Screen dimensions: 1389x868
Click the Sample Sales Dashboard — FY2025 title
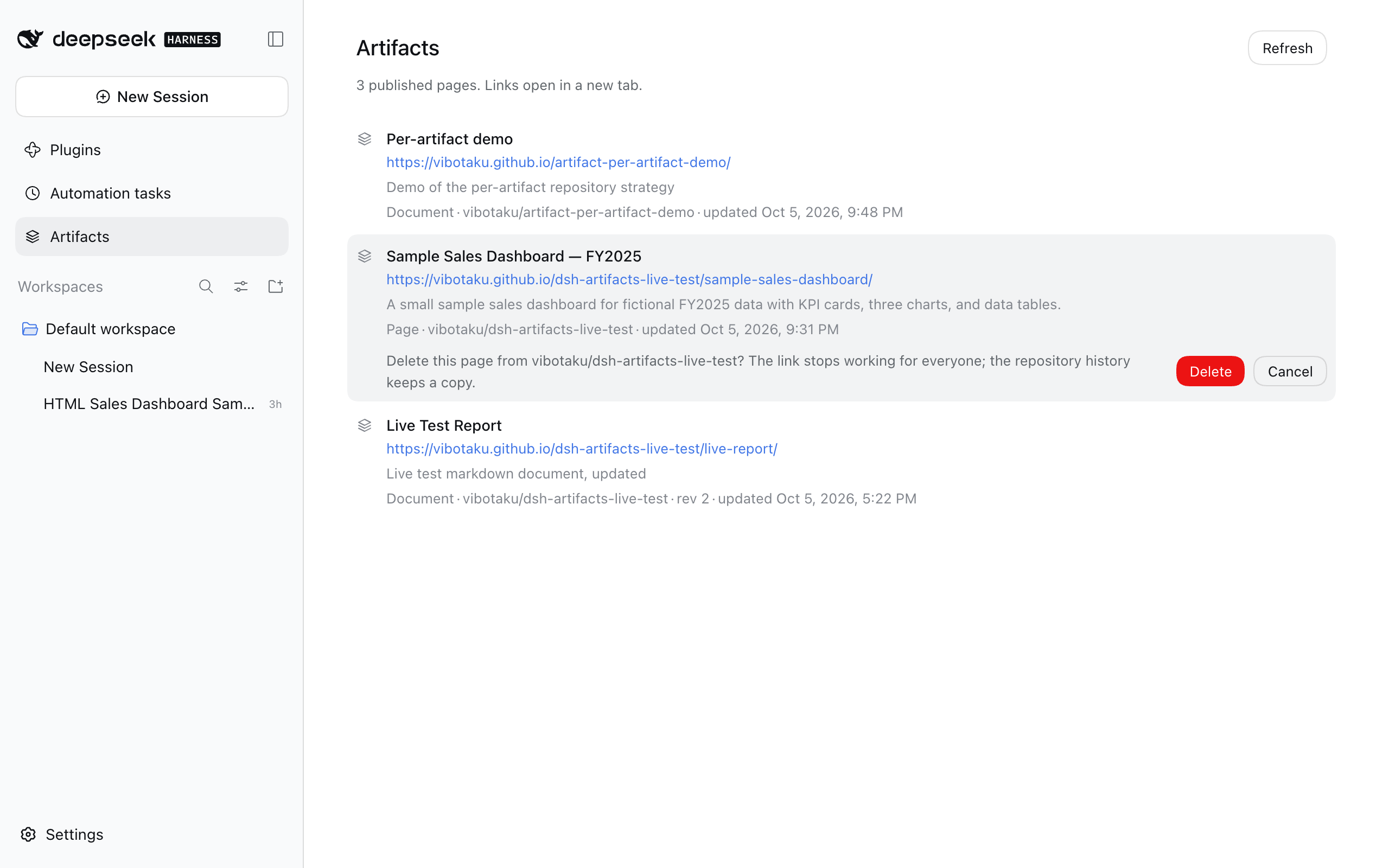tap(514, 256)
